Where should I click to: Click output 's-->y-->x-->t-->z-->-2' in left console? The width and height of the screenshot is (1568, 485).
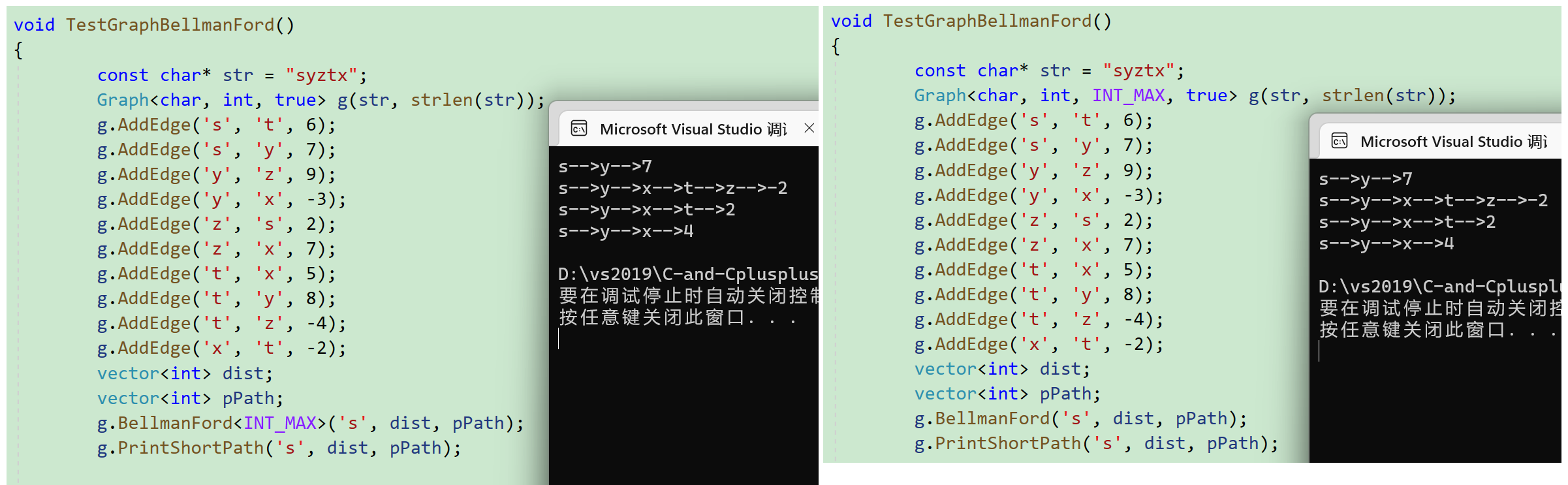[x=673, y=188]
